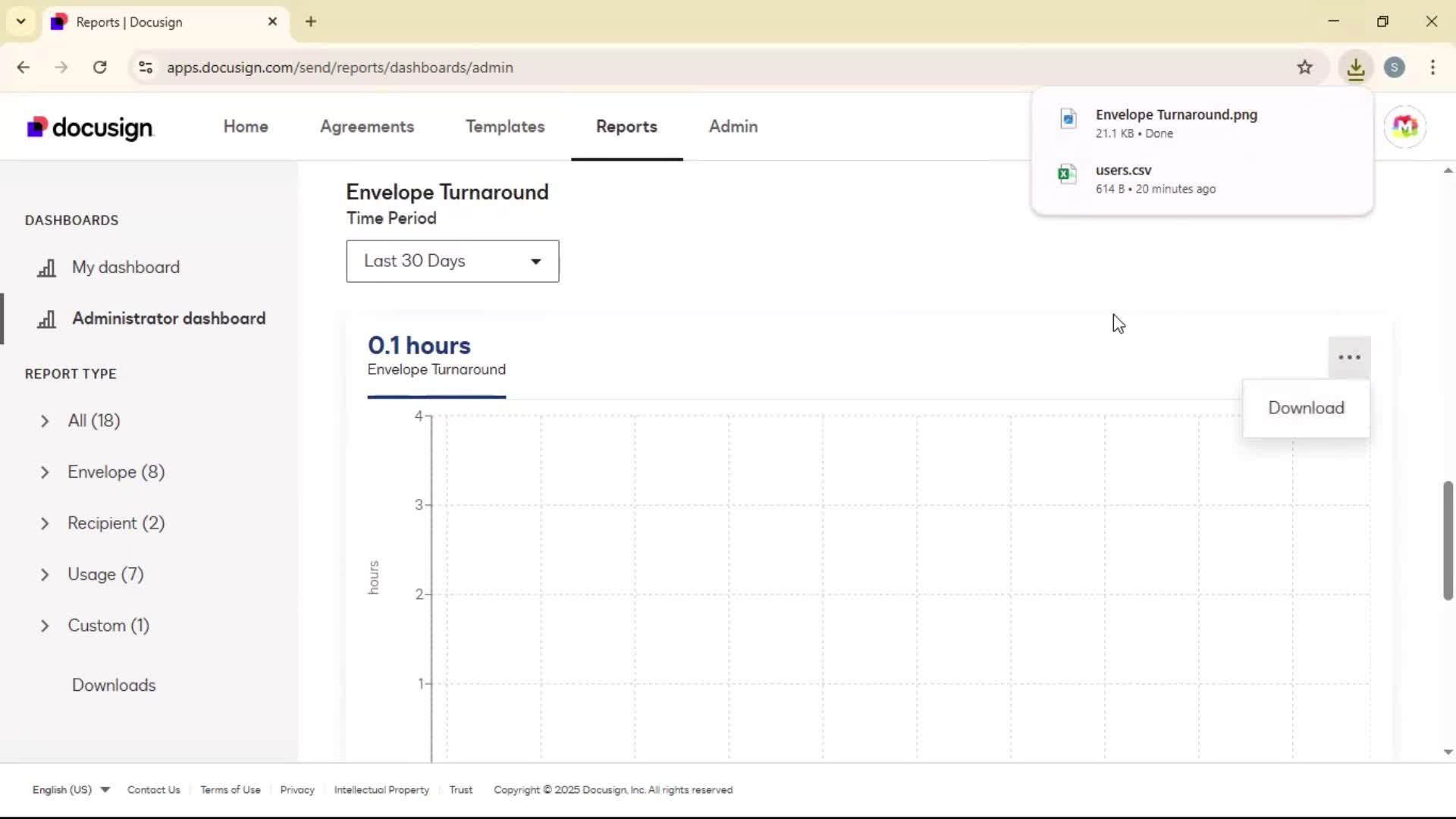Reload the page
This screenshot has height=819, width=1456.
[100, 67]
